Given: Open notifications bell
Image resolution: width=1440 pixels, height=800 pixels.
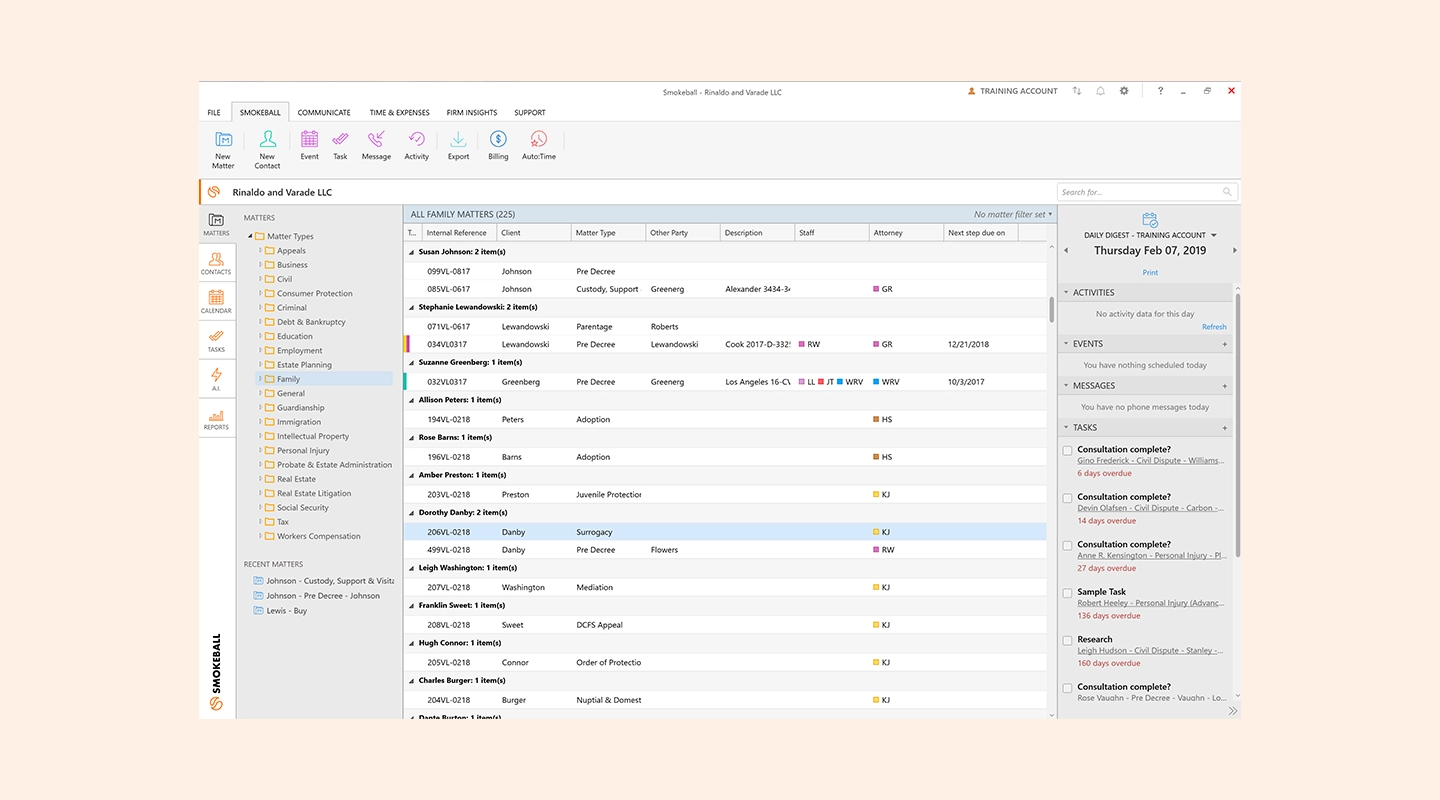Looking at the screenshot, I should (1100, 91).
